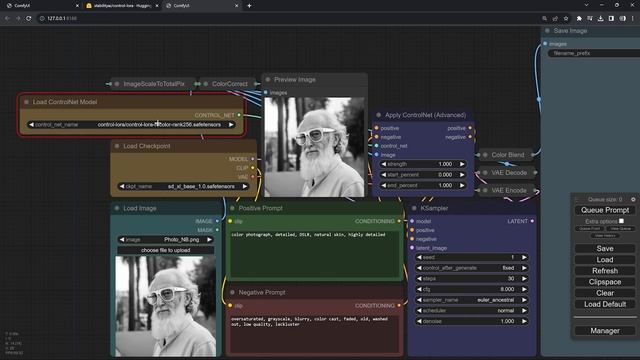640x360 pixels.
Task: Expand the collapsed Color Blend node dot
Action: [485, 155]
